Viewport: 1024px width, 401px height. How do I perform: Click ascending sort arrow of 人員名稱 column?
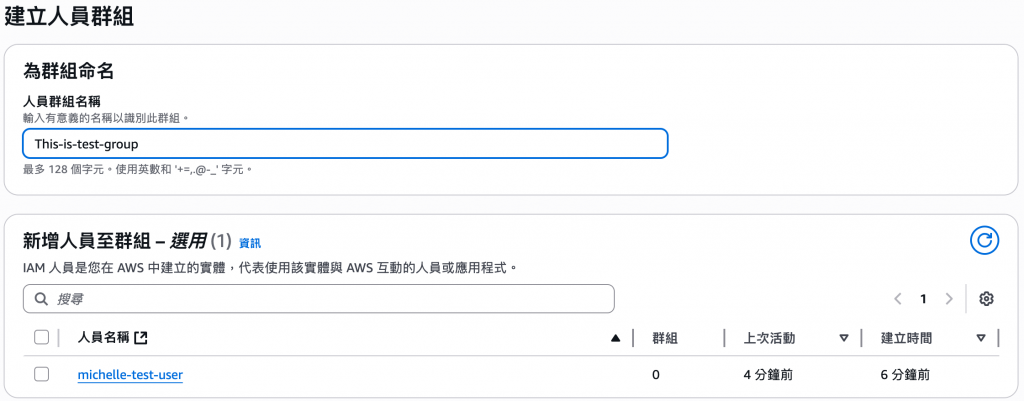point(615,338)
